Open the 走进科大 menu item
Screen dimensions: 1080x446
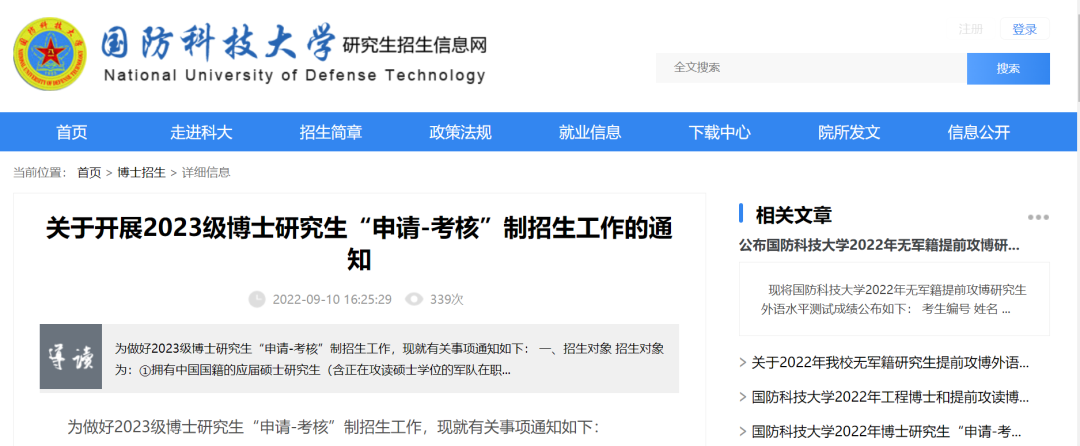[x=202, y=132]
